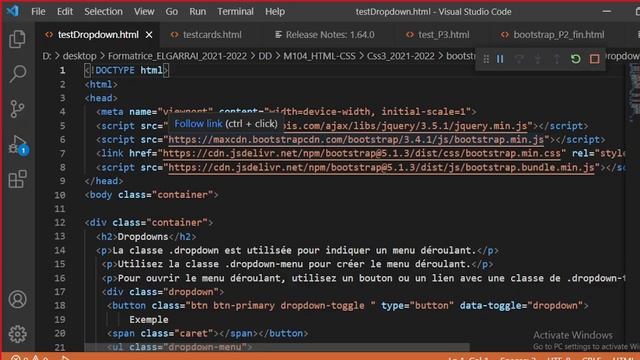Open the Search view in activity bar
The image size is (640, 360).
[x=18, y=74]
